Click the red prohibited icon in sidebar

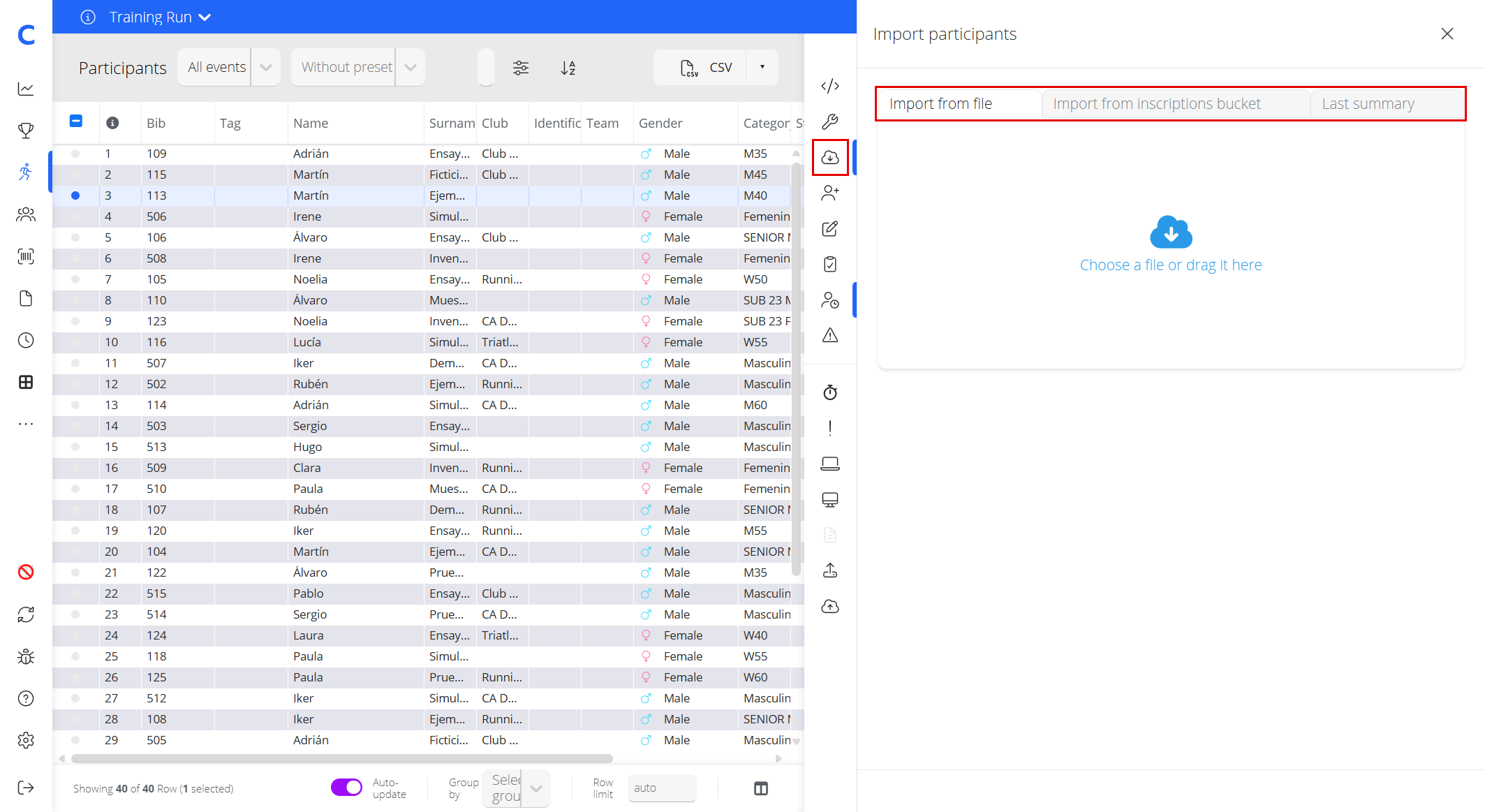pos(26,573)
